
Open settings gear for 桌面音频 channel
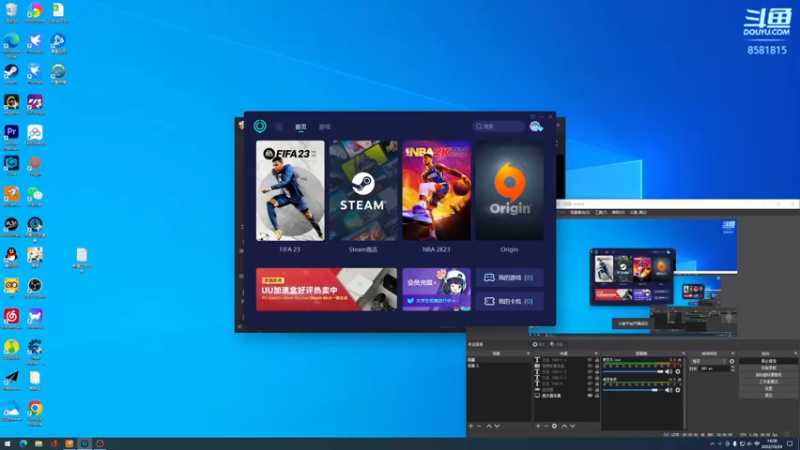(678, 390)
